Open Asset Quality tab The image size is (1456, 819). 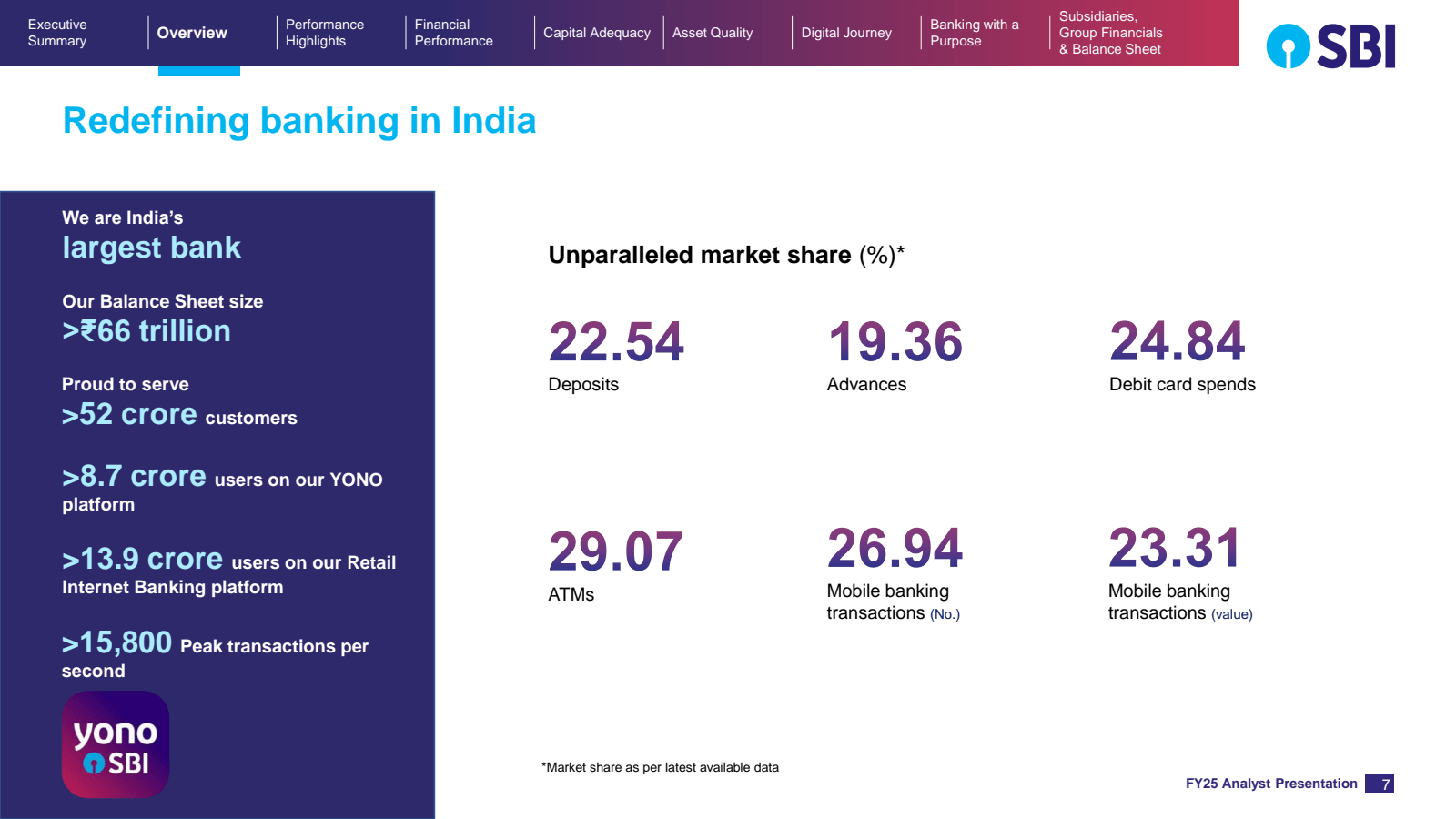pyautogui.click(x=713, y=33)
